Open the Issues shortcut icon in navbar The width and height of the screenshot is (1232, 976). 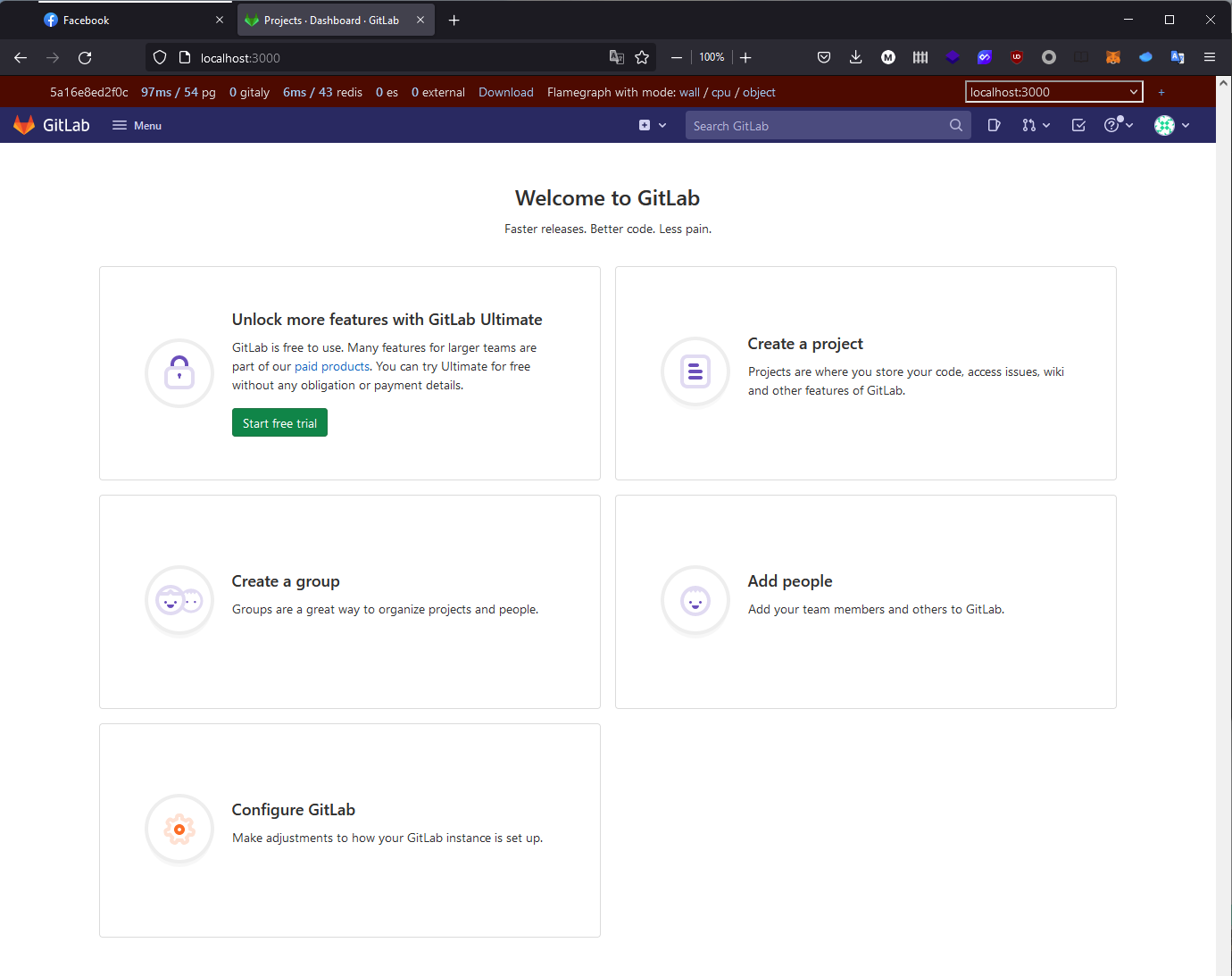pos(994,125)
